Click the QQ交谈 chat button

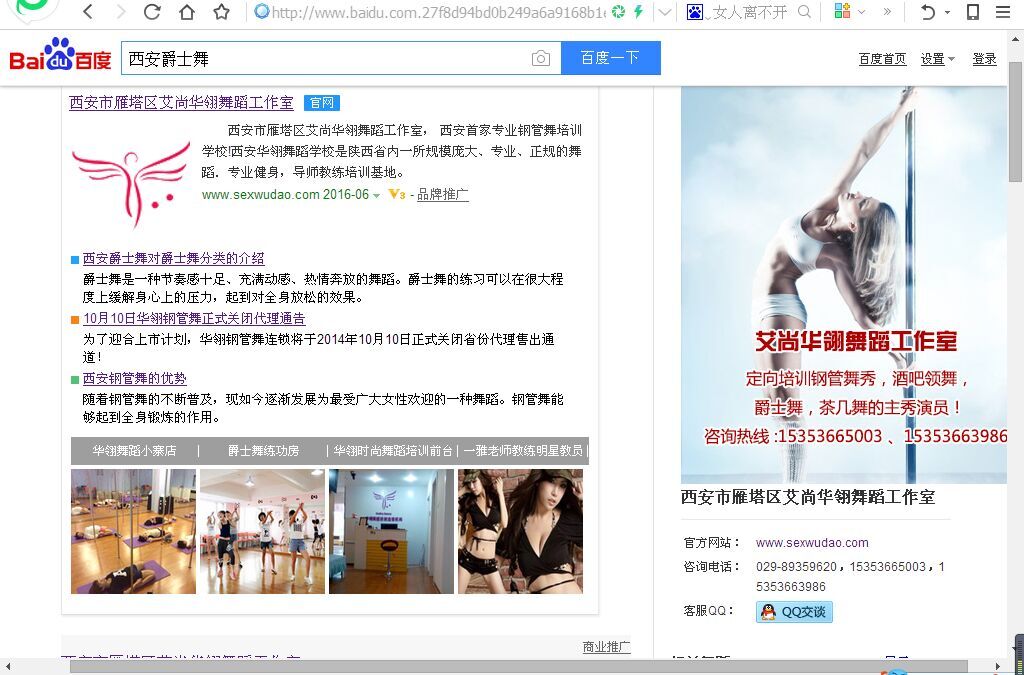pos(794,612)
